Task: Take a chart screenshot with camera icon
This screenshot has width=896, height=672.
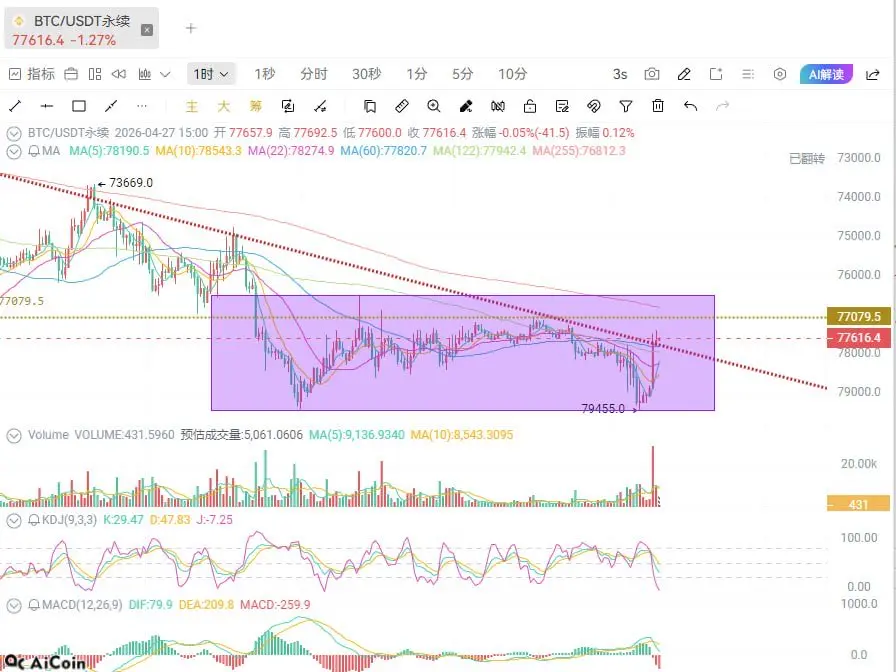Action: pos(651,74)
